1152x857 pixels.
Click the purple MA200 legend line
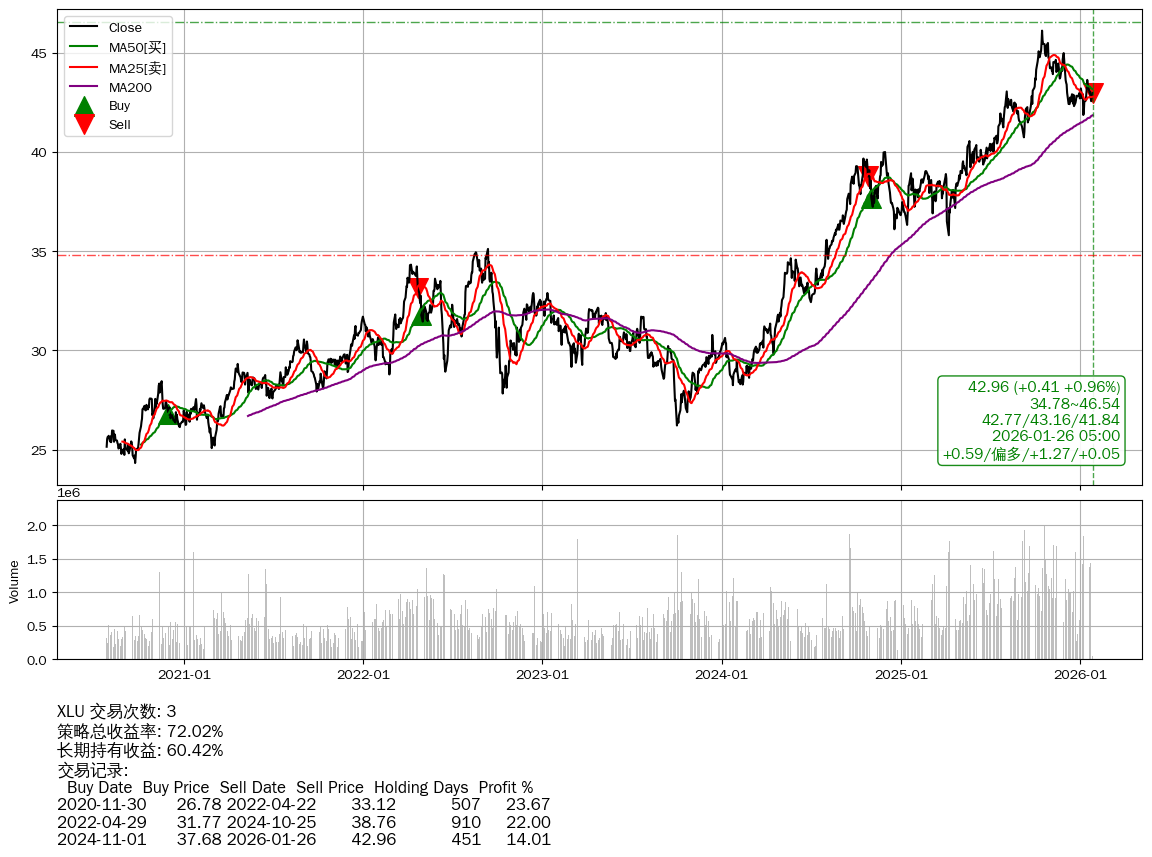pos(85,87)
